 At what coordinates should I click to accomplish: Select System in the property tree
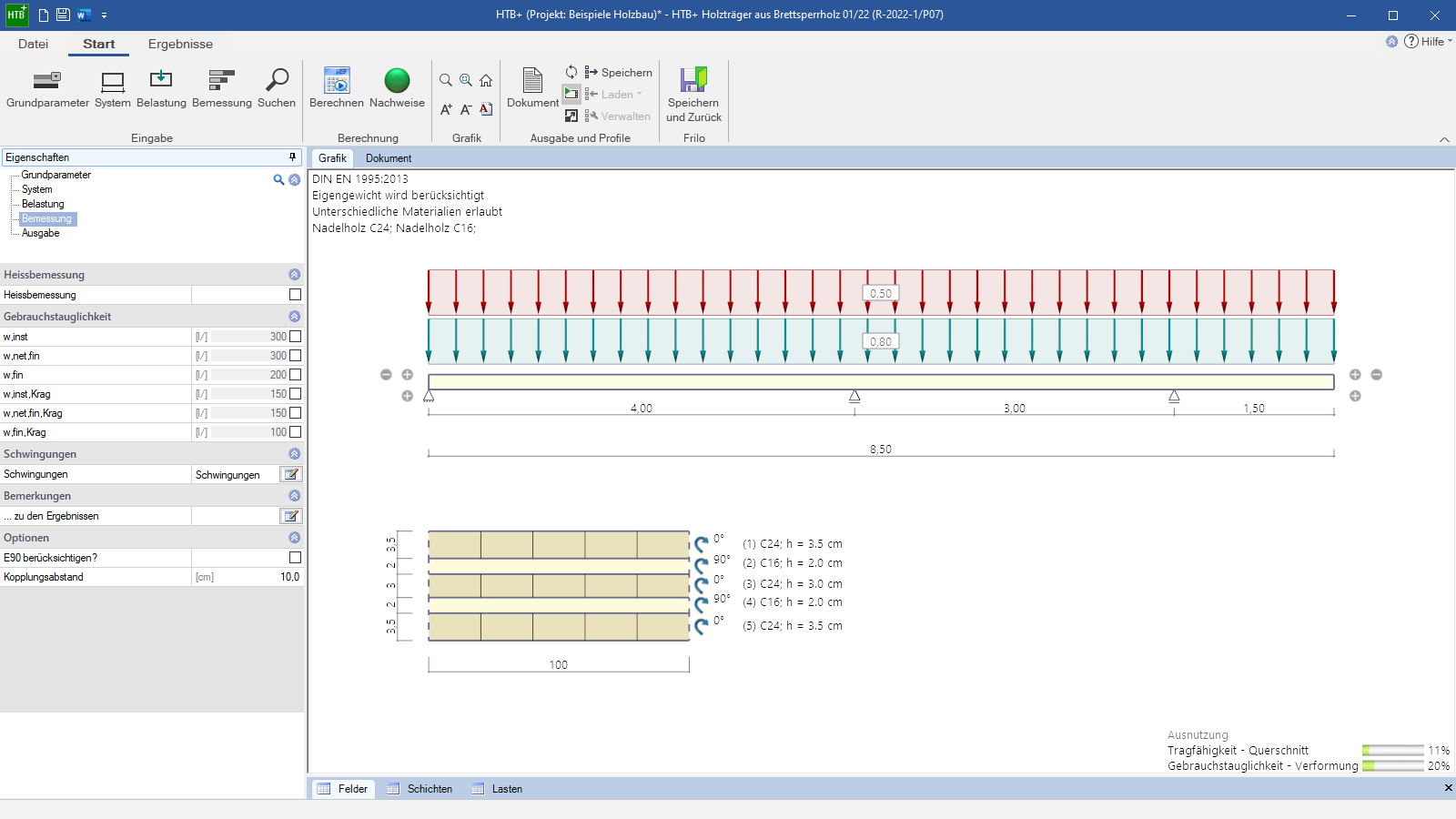click(37, 189)
